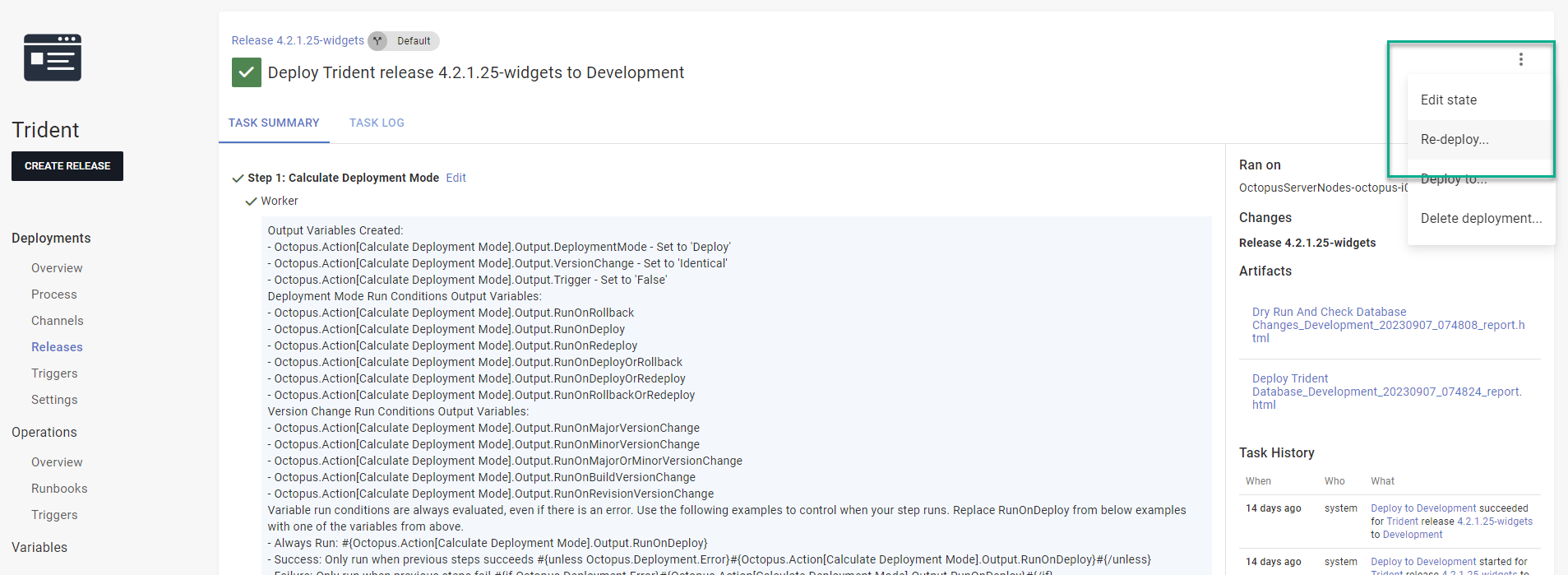
Task: Open Settings in the sidebar
Action: coord(54,400)
